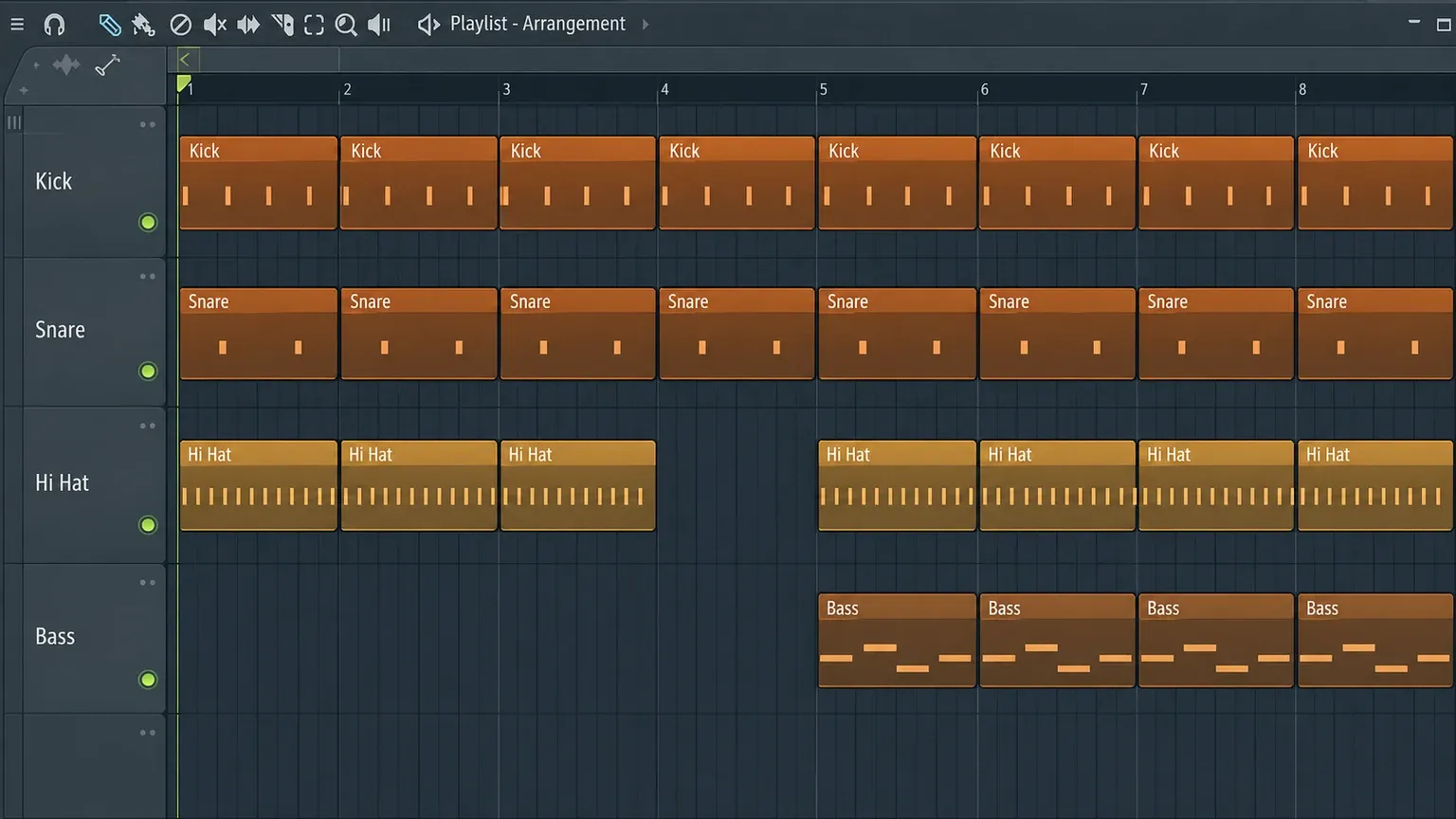Click the audio waveform icon above tracks
Image resolution: width=1456 pixels, height=819 pixels.
tap(66, 64)
